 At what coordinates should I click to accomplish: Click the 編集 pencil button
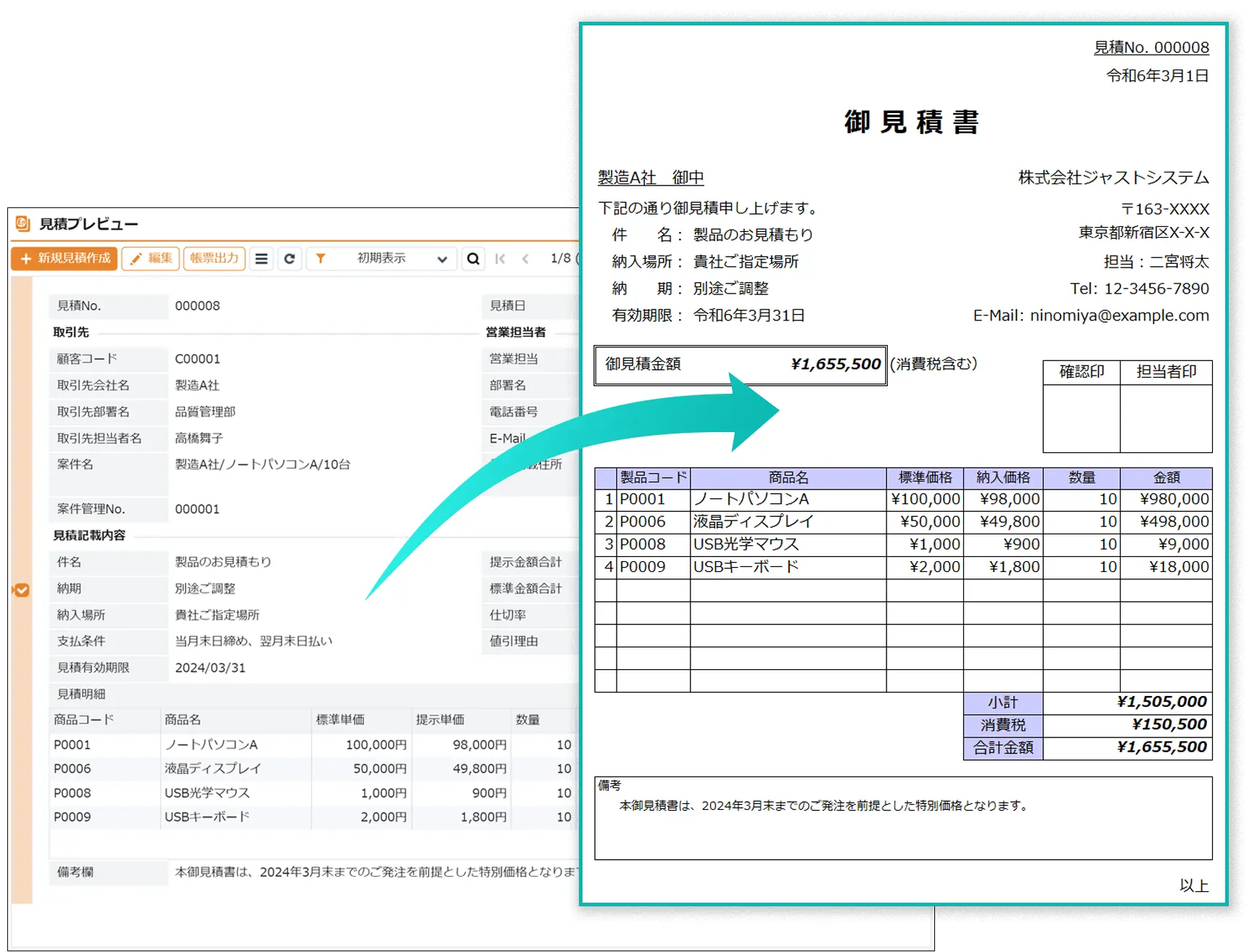tap(151, 259)
